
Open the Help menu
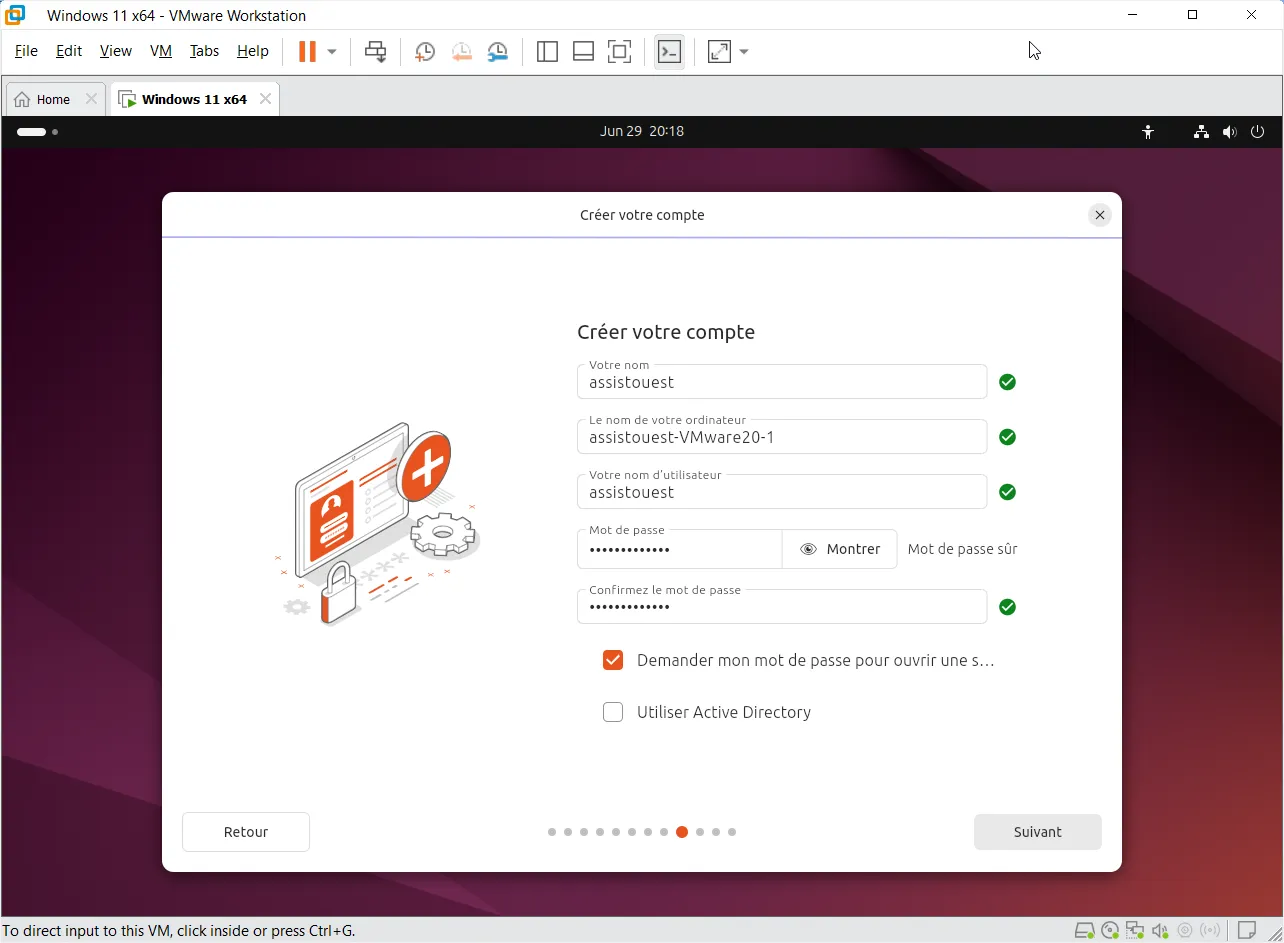tap(253, 51)
